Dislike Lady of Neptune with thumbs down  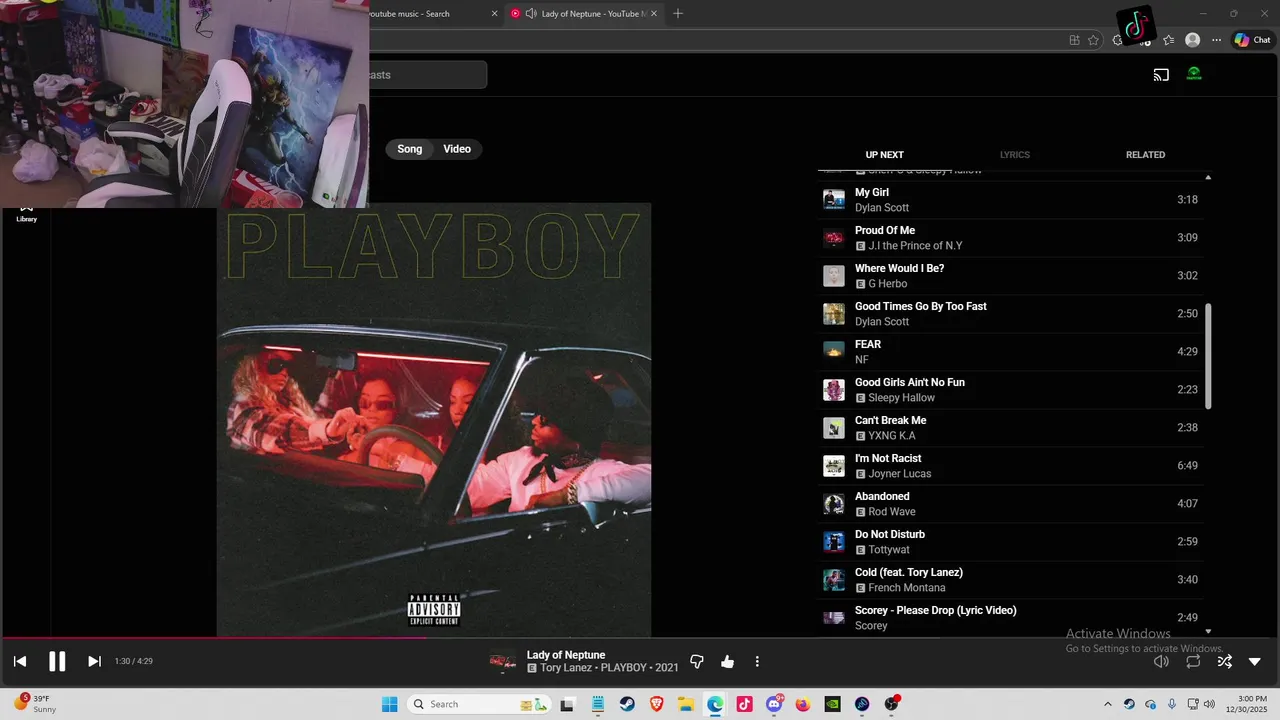tap(697, 661)
